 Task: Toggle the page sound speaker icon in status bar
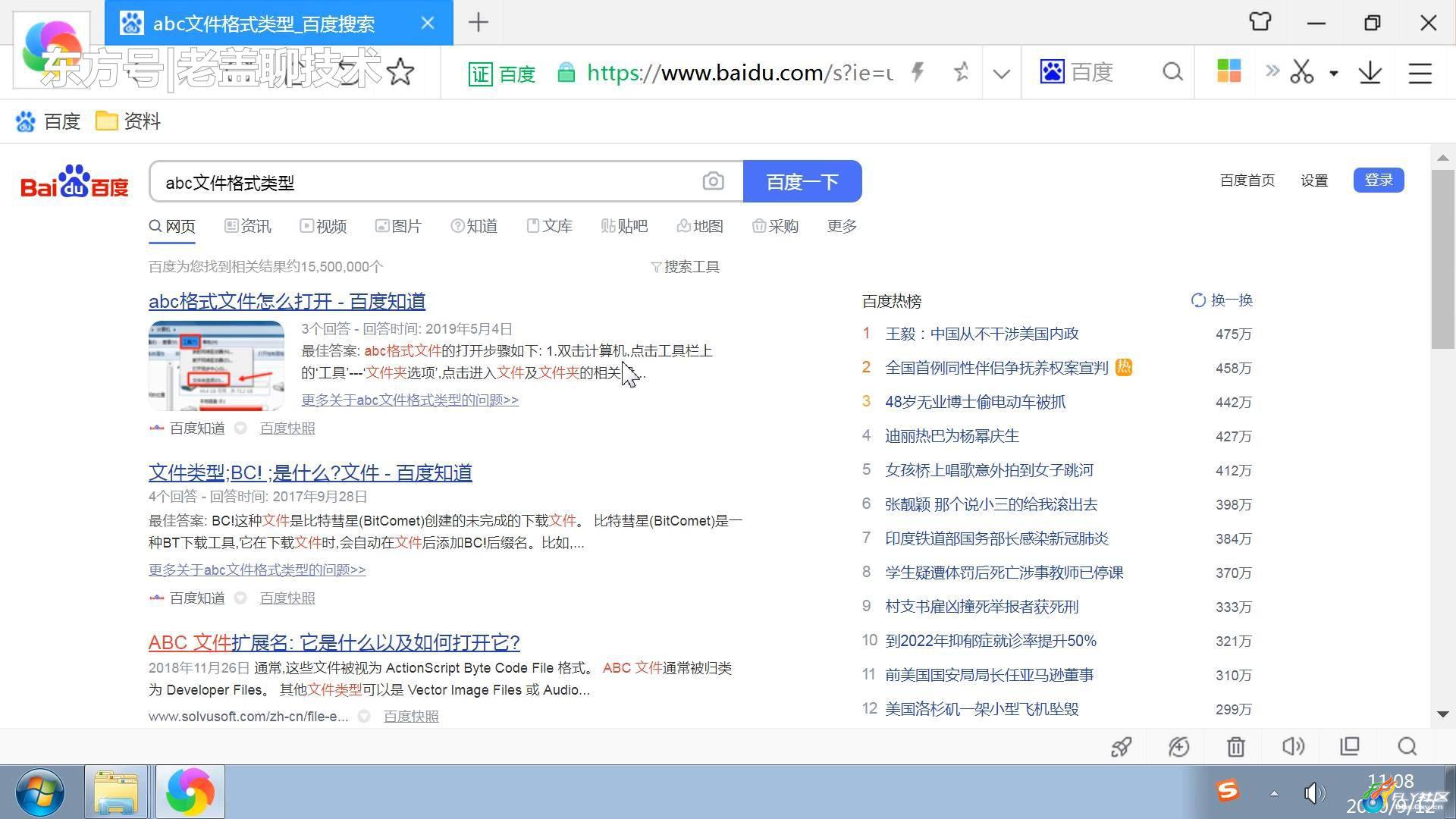click(1293, 747)
